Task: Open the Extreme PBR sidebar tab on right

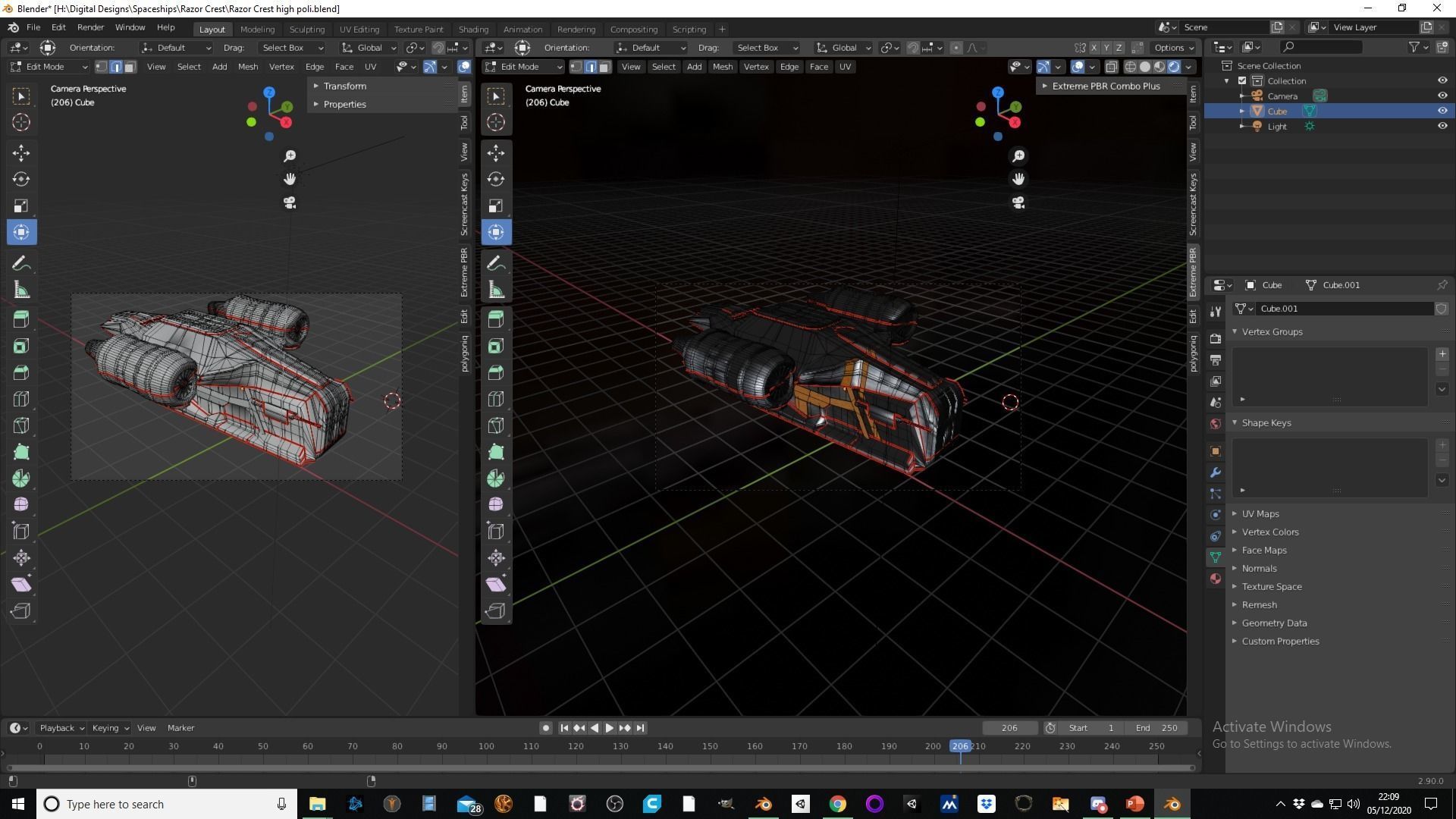Action: click(x=1193, y=271)
